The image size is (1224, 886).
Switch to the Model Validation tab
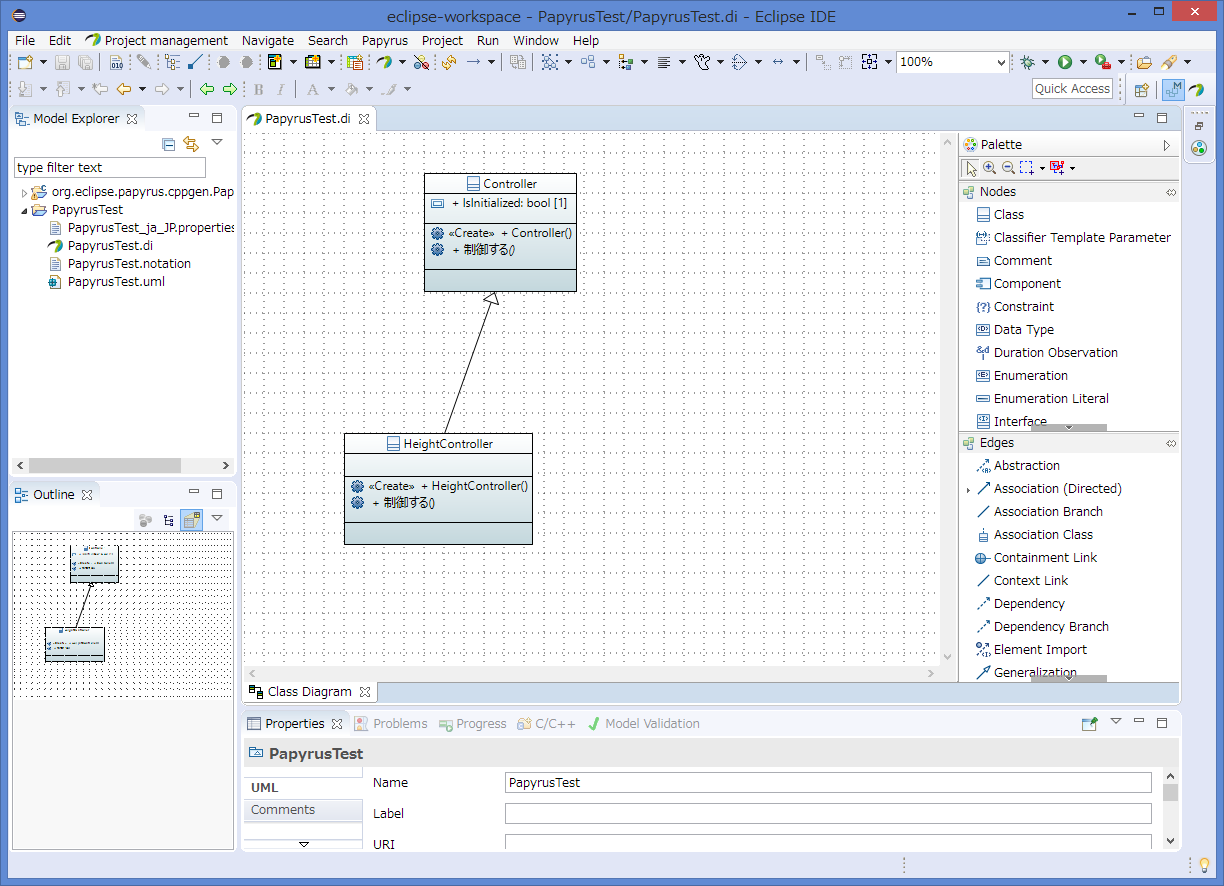651,724
